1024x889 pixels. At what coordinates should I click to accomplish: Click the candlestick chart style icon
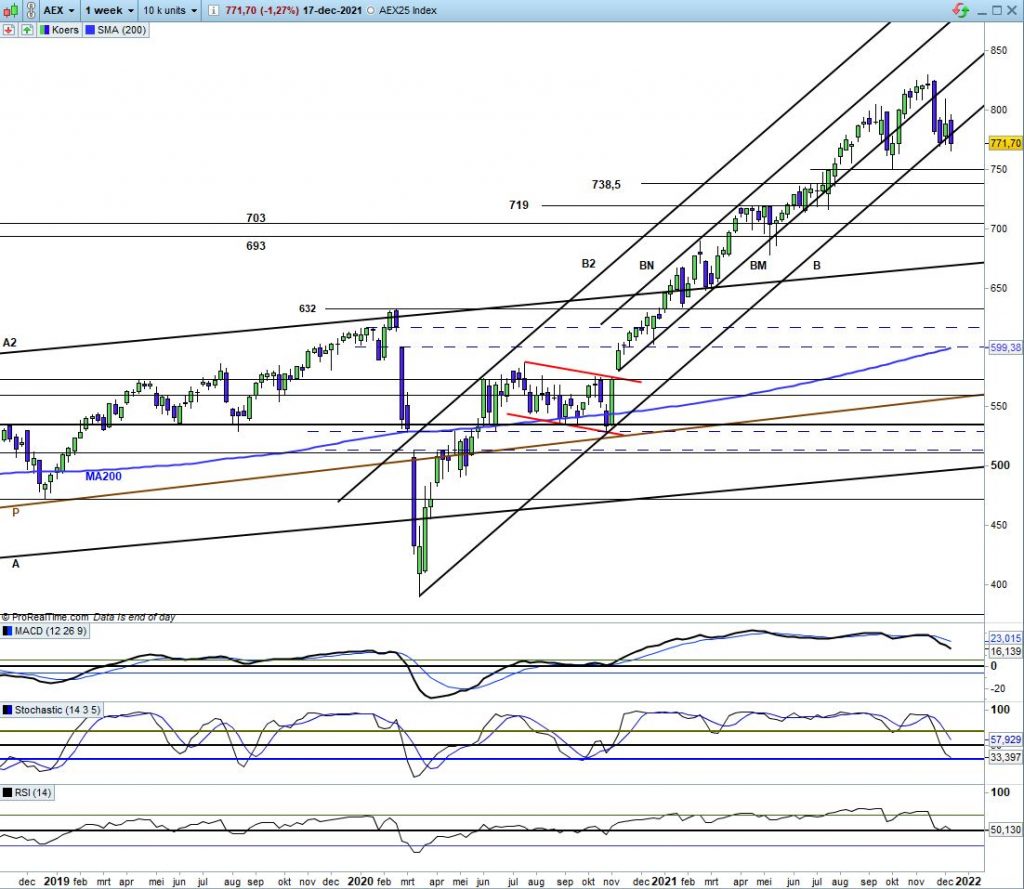pos(13,10)
